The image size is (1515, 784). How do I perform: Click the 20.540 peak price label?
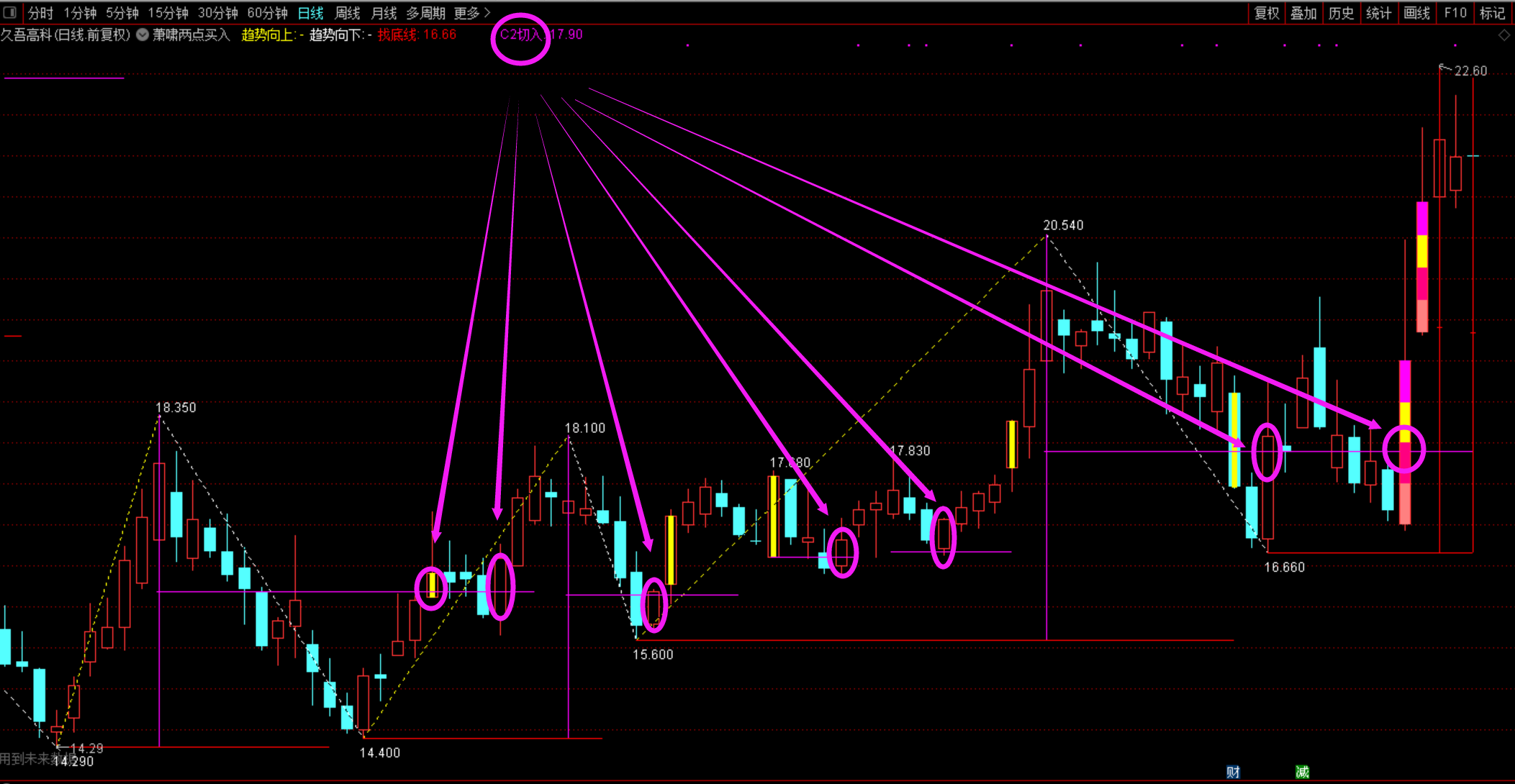pos(1063,225)
